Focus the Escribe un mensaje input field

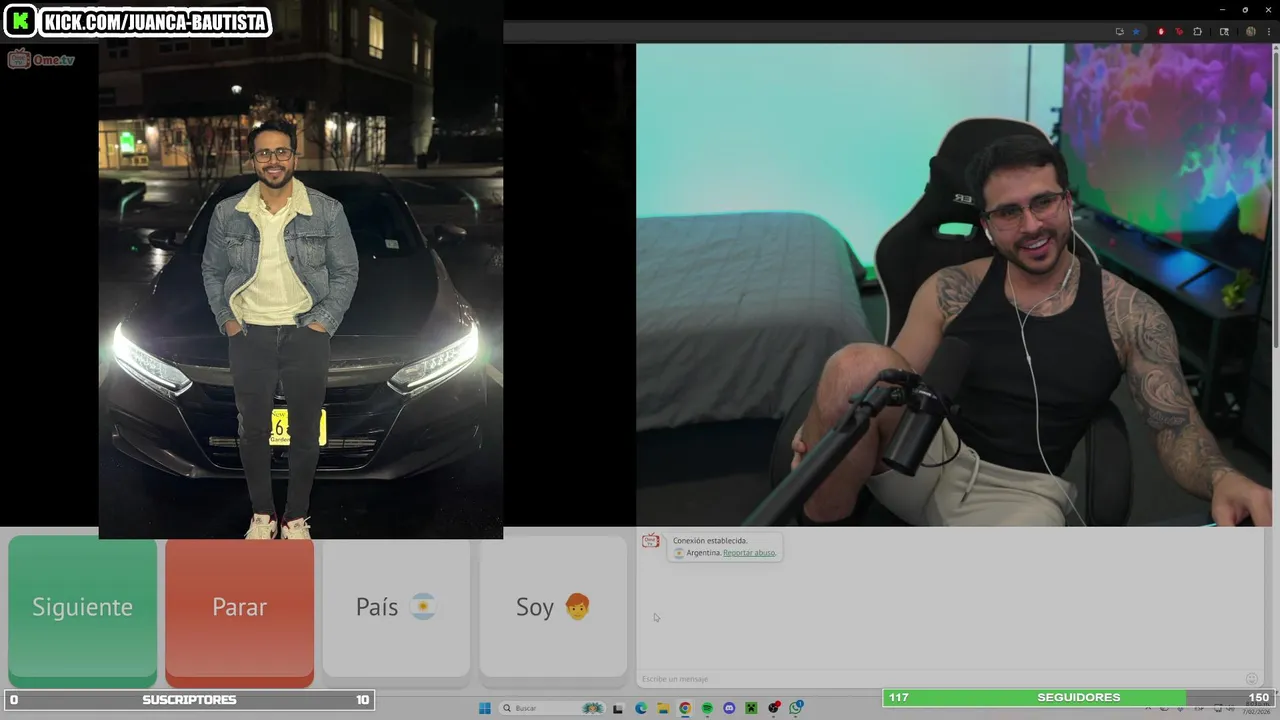940,679
